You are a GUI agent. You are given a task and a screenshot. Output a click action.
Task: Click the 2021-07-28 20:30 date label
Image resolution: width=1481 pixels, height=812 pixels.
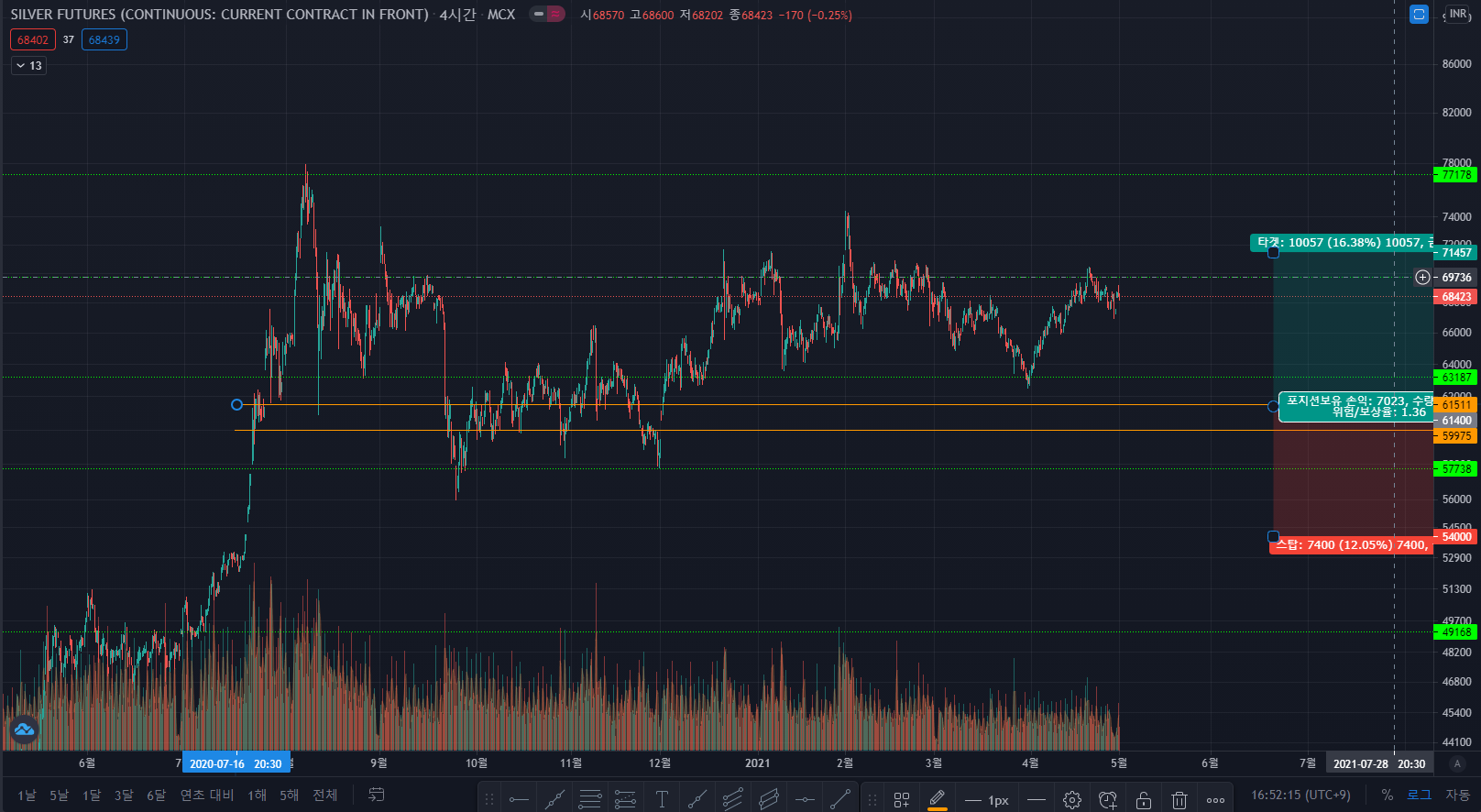point(1379,763)
